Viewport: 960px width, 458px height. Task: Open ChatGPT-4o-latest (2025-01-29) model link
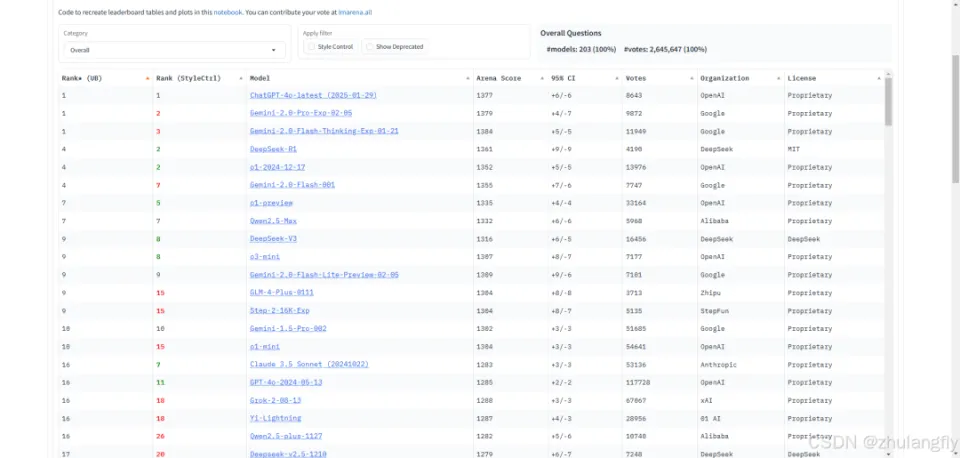(x=313, y=96)
